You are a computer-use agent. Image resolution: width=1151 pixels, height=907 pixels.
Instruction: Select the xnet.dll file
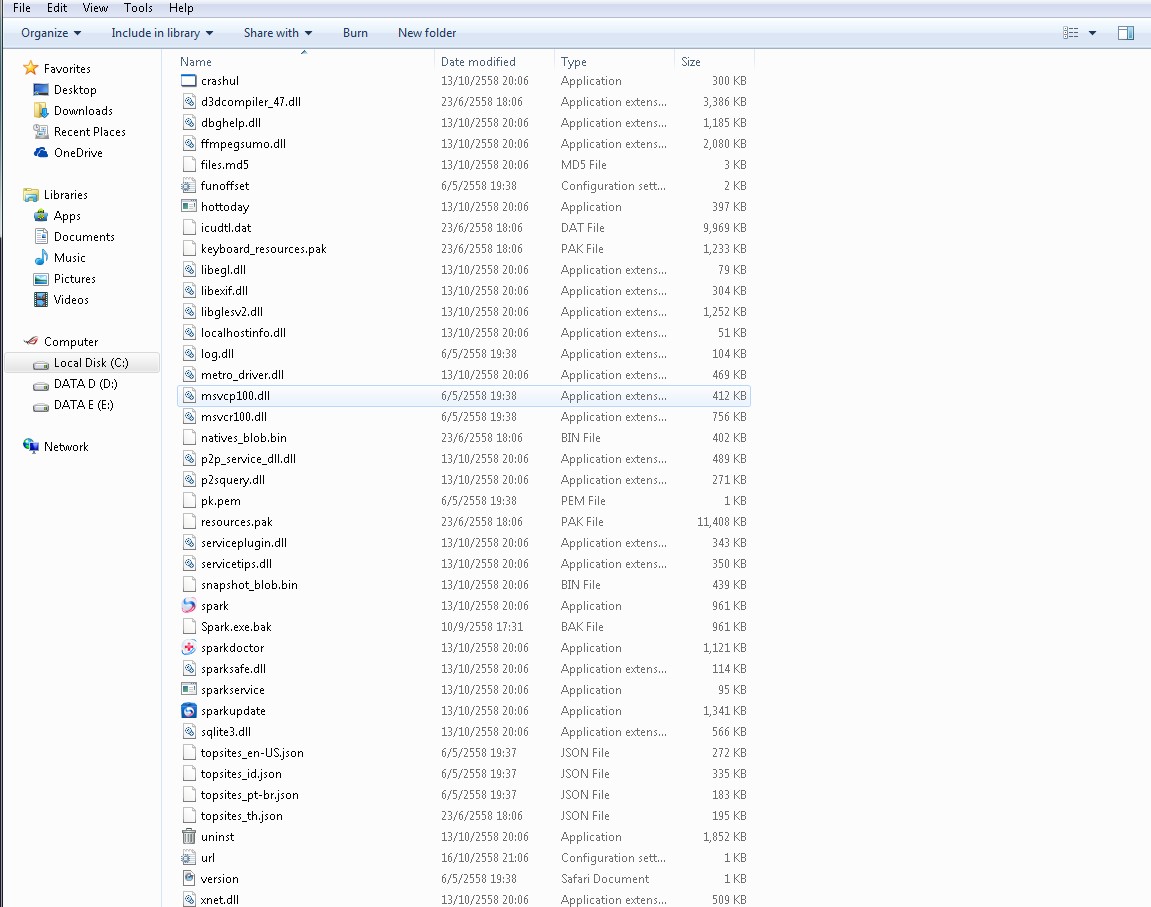(463, 899)
